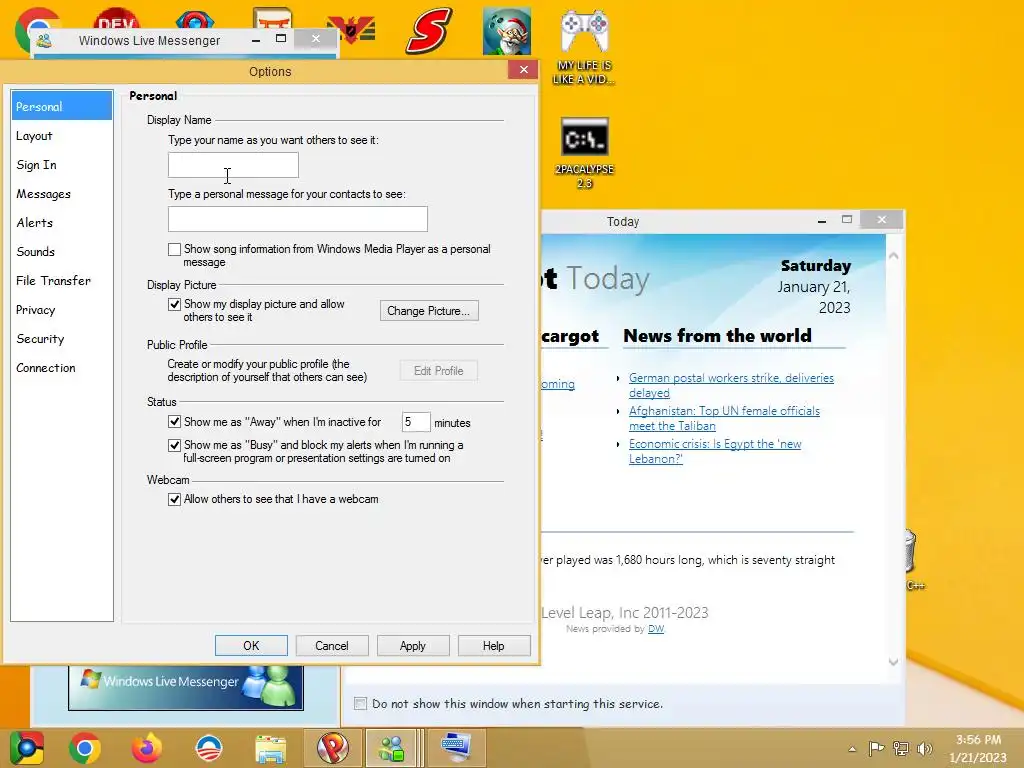Minimize the Today window
Viewport: 1024px width, 768px height.
tap(822, 221)
